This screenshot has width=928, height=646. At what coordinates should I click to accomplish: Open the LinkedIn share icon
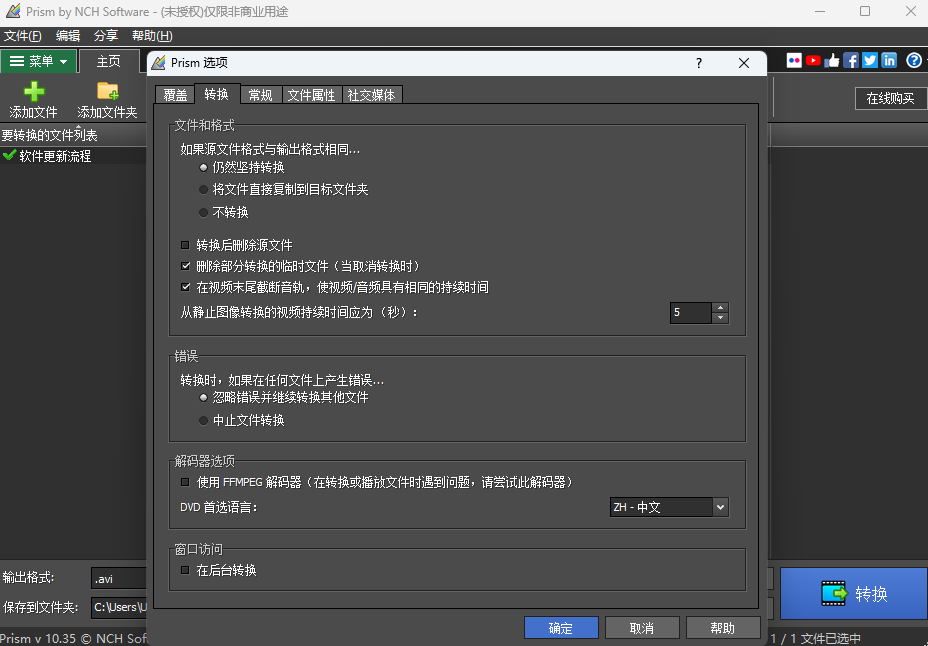click(x=889, y=60)
